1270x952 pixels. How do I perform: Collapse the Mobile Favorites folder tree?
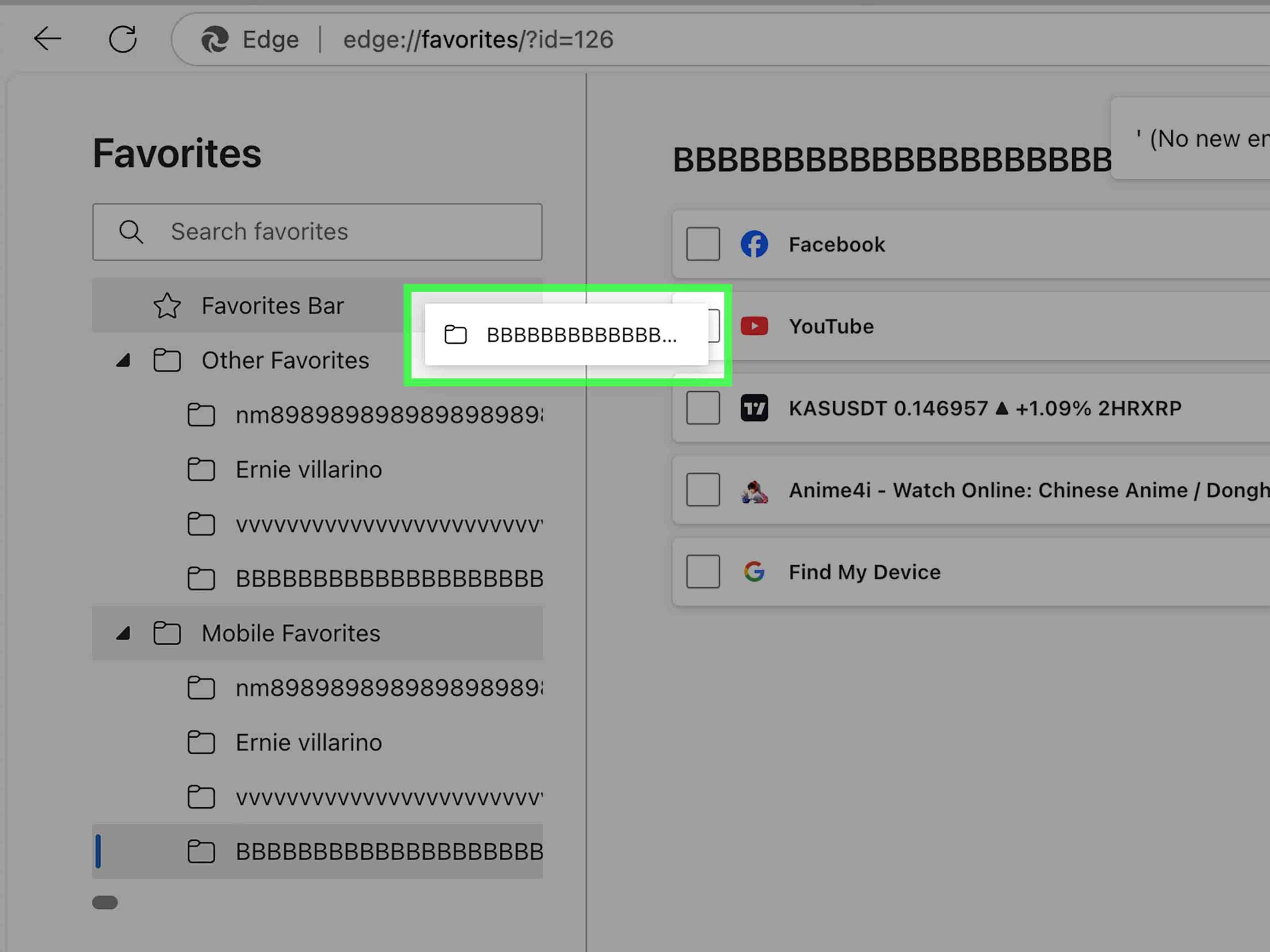(123, 634)
